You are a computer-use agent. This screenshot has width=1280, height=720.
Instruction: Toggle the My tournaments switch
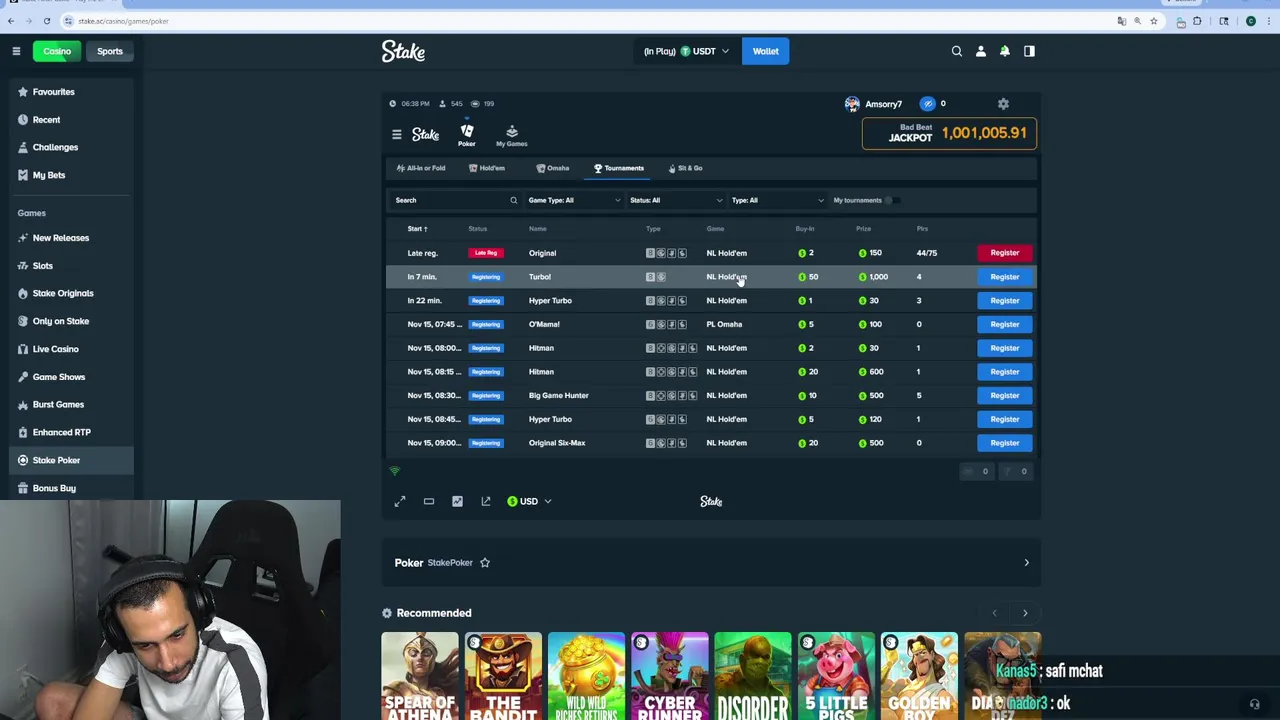tap(892, 200)
